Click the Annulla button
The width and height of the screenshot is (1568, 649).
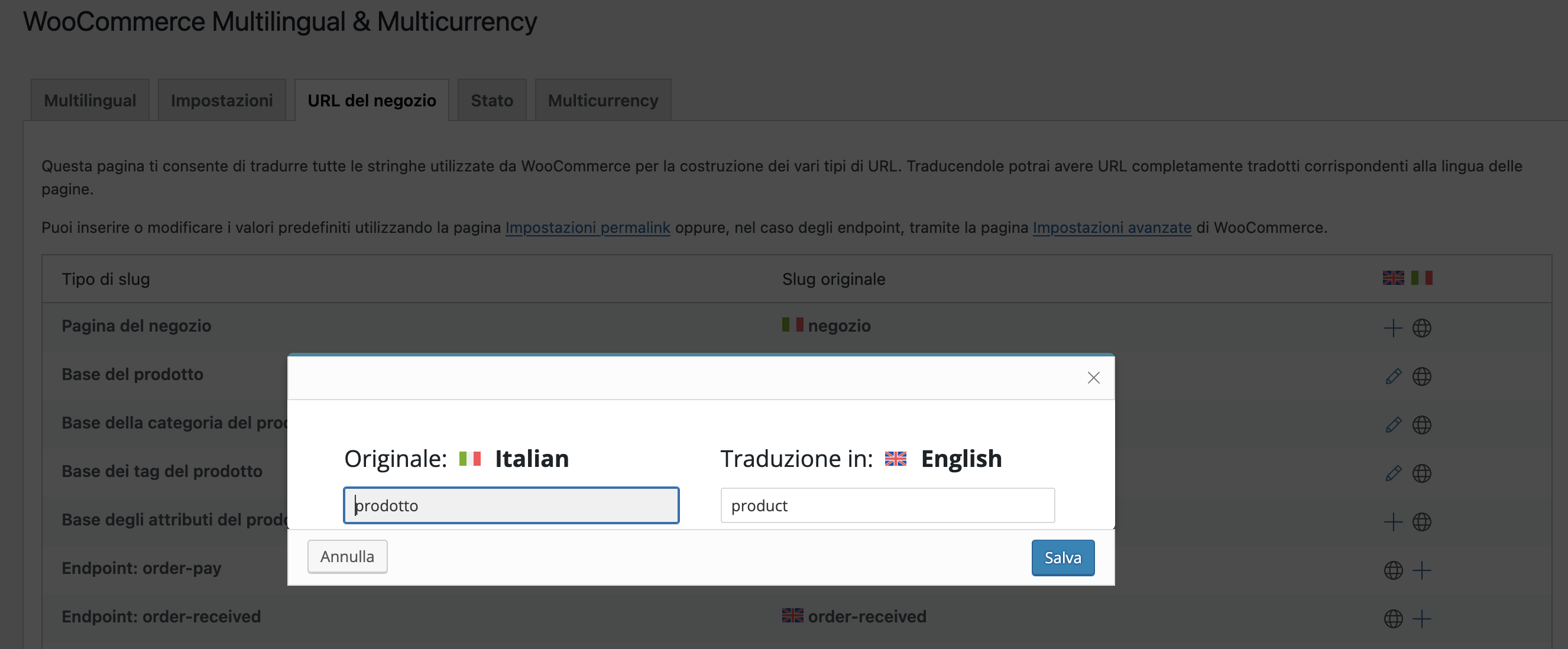coord(347,557)
